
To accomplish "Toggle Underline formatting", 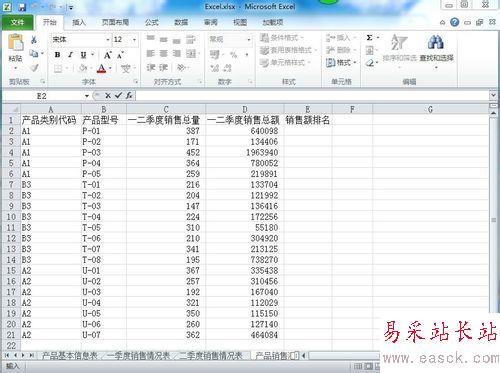I will click(x=83, y=55).
